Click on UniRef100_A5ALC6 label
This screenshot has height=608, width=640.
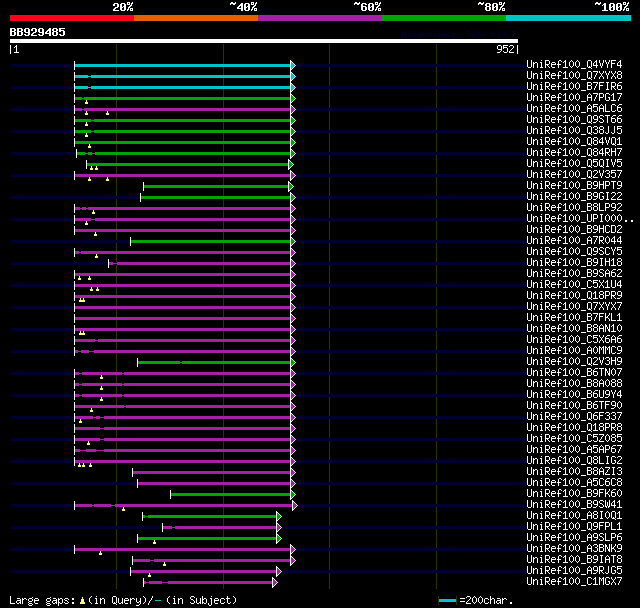click(574, 109)
